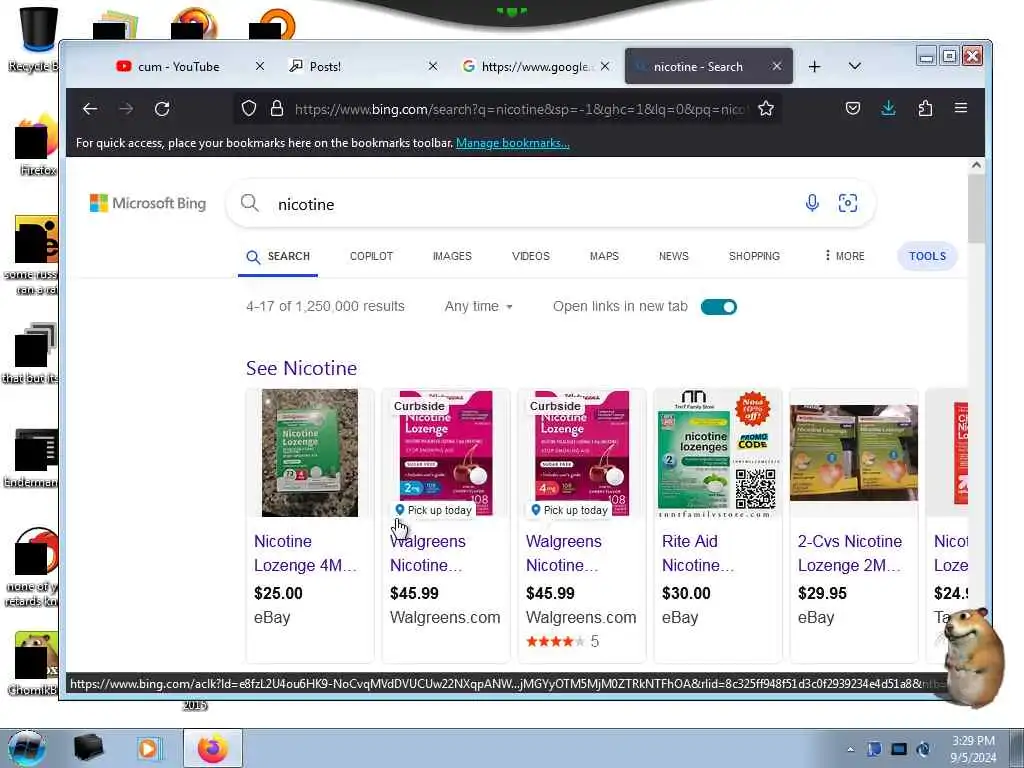The image size is (1024, 768).
Task: Close the nicotine - Search tab
Action: click(x=776, y=67)
